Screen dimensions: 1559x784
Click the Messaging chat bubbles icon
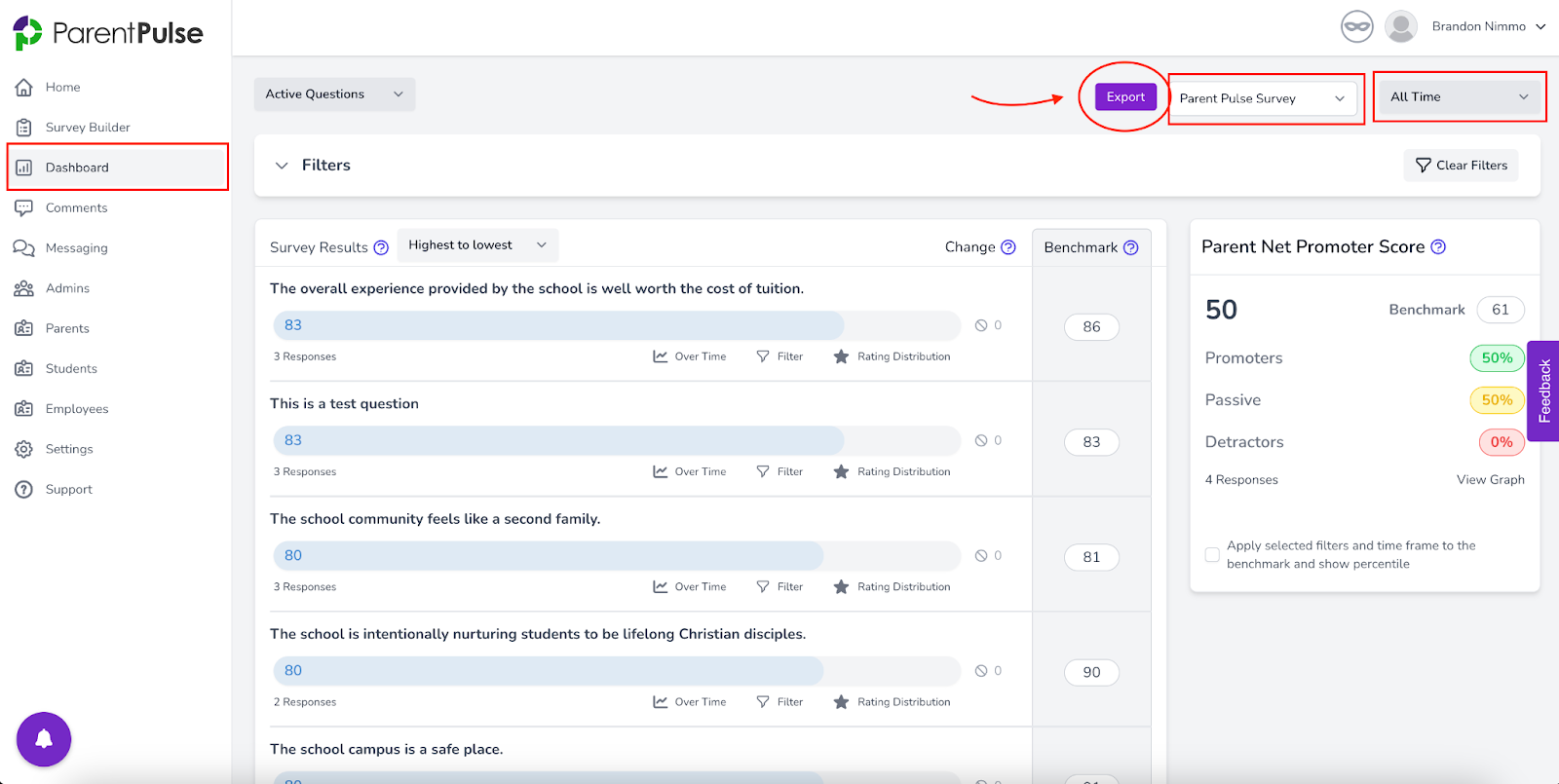click(x=24, y=247)
